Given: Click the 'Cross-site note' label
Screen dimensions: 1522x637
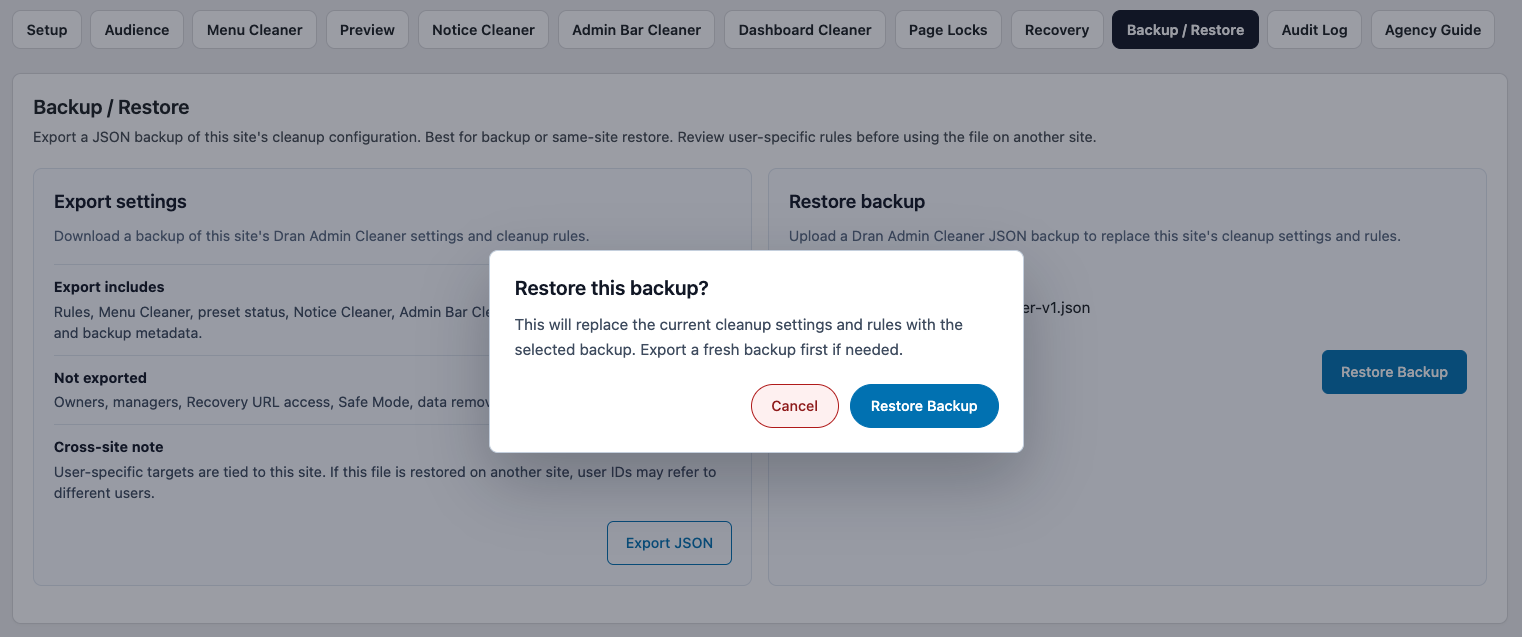Looking at the screenshot, I should point(109,447).
